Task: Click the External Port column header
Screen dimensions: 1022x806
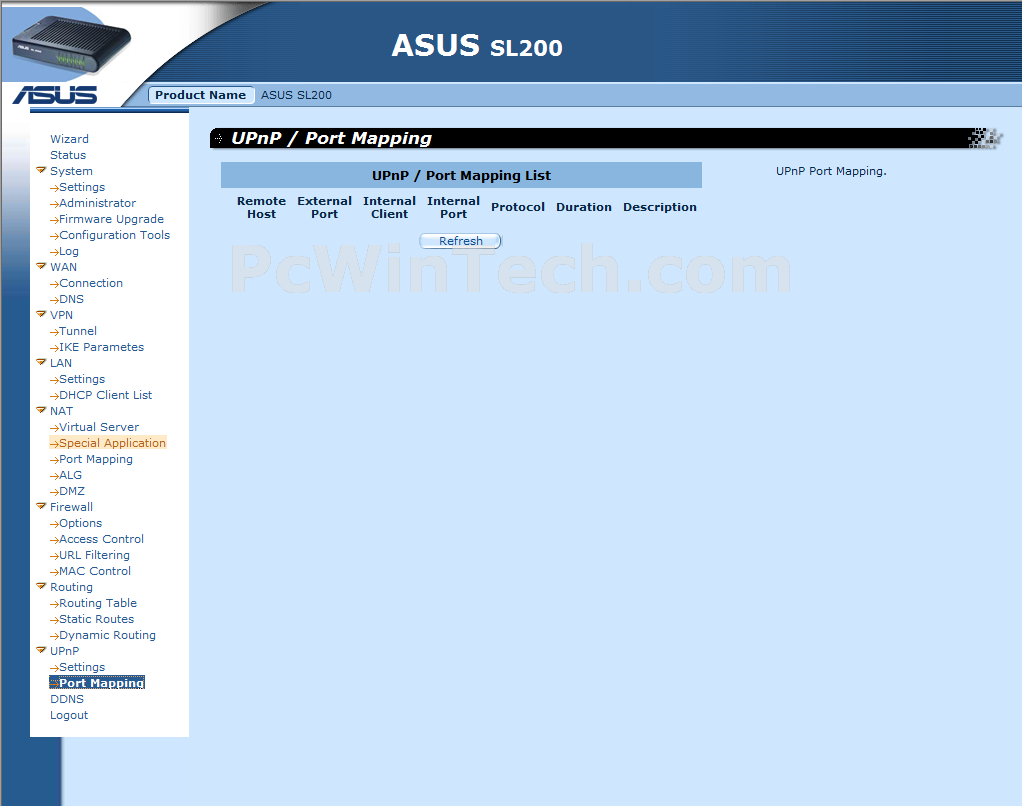Action: tap(325, 207)
